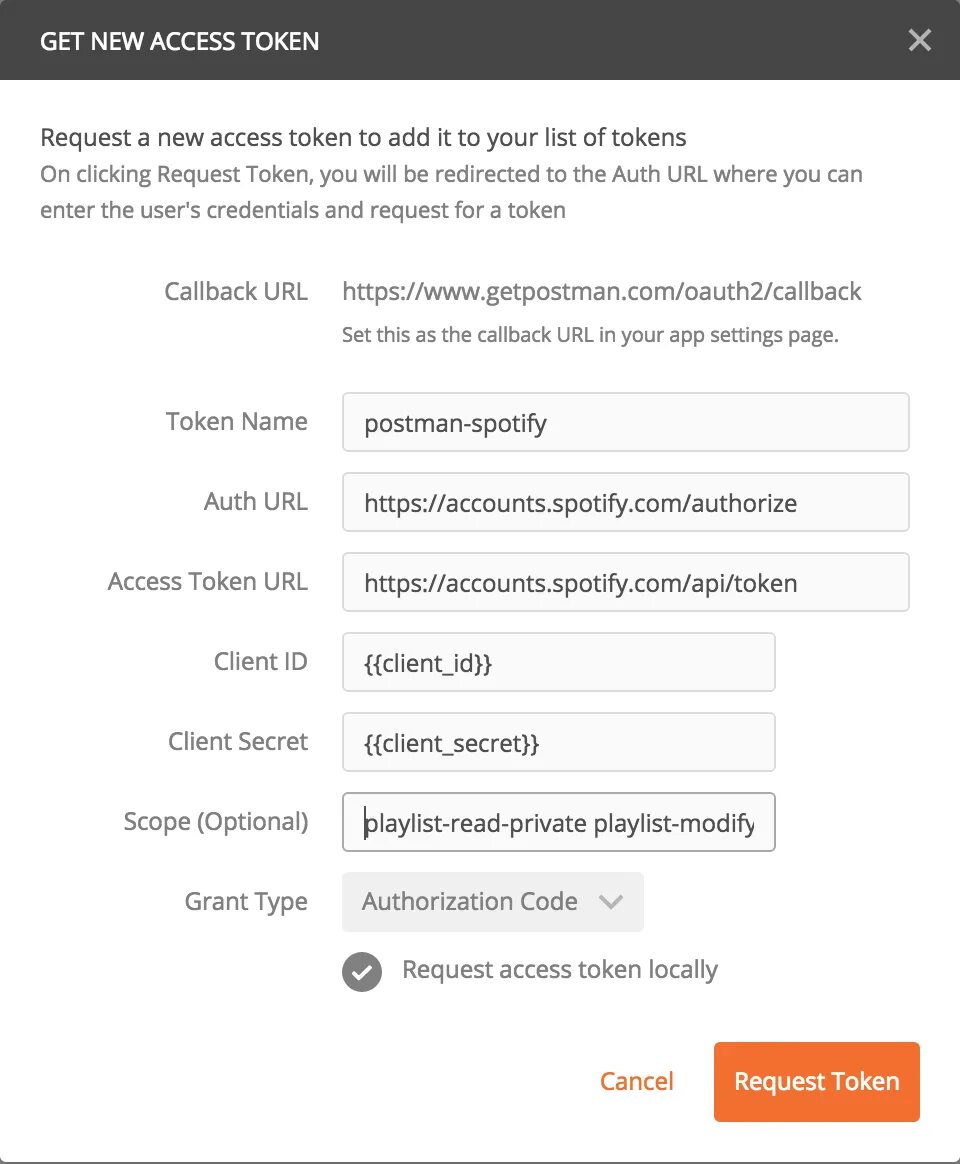Screen dimensions: 960x1164
Task: Click the "Token Name" field label
Action: tap(237, 422)
